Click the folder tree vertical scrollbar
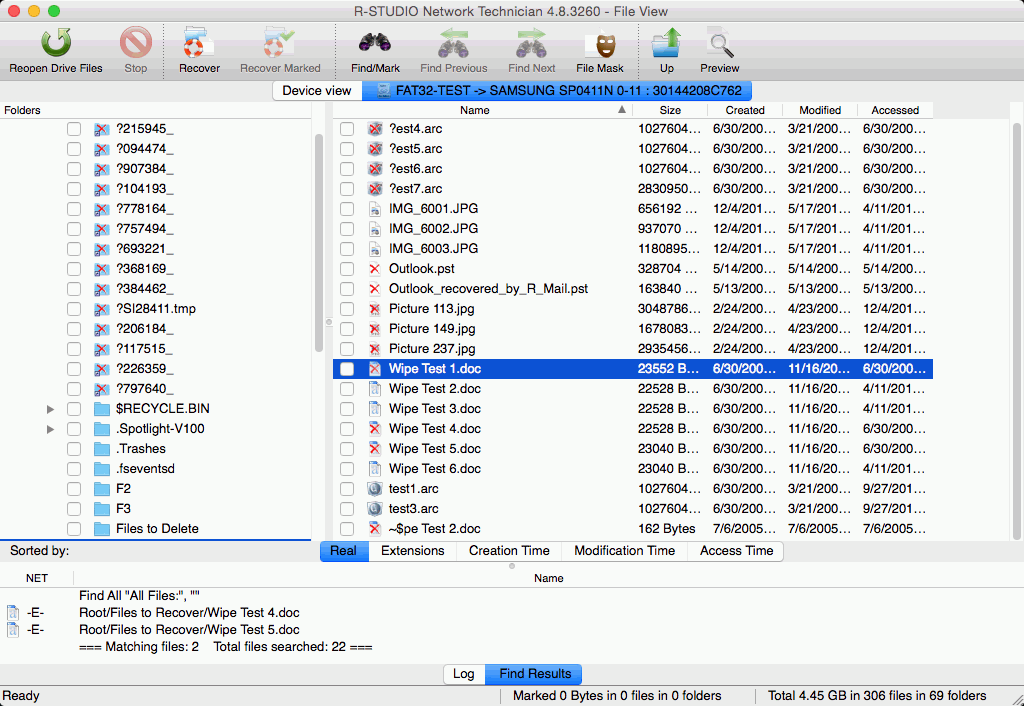The width and height of the screenshot is (1024, 706). tap(319, 242)
